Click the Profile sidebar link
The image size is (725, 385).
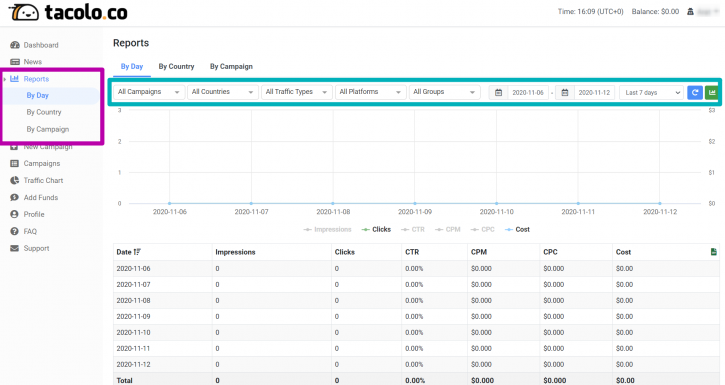[34, 214]
